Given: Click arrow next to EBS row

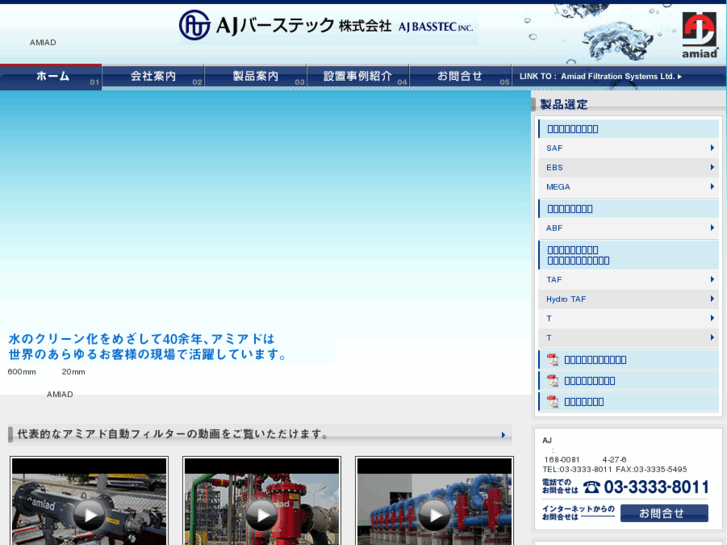Looking at the screenshot, I should (712, 167).
